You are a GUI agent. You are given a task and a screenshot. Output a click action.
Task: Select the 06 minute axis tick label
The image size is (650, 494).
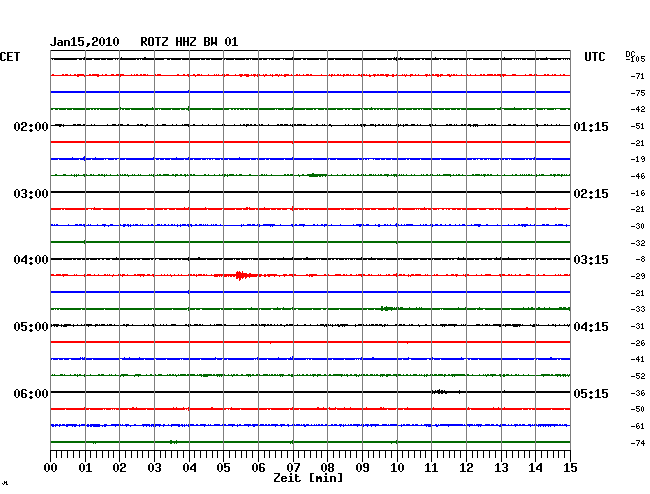coord(258,468)
